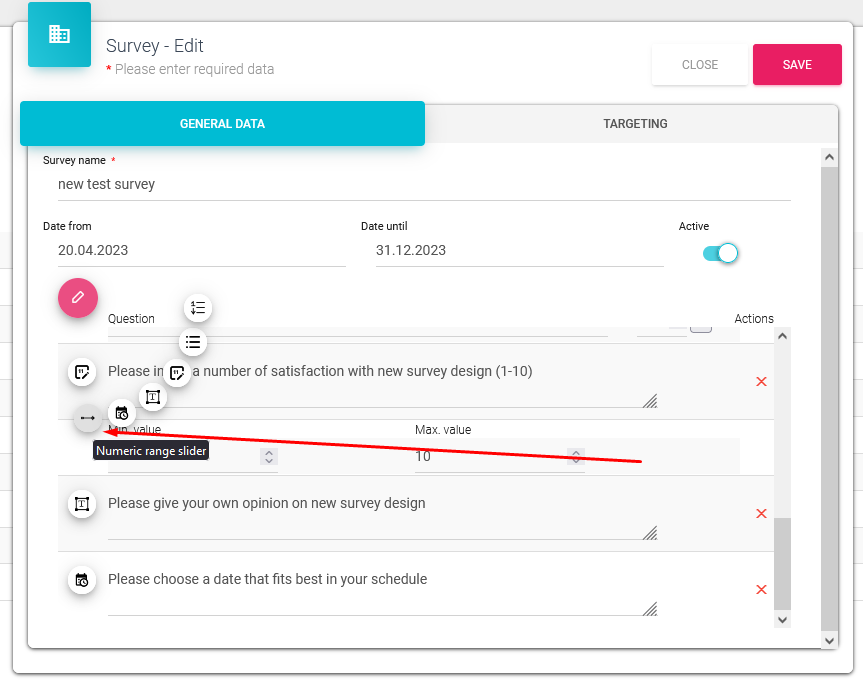Click the Max. value spinner arrows

[576, 456]
